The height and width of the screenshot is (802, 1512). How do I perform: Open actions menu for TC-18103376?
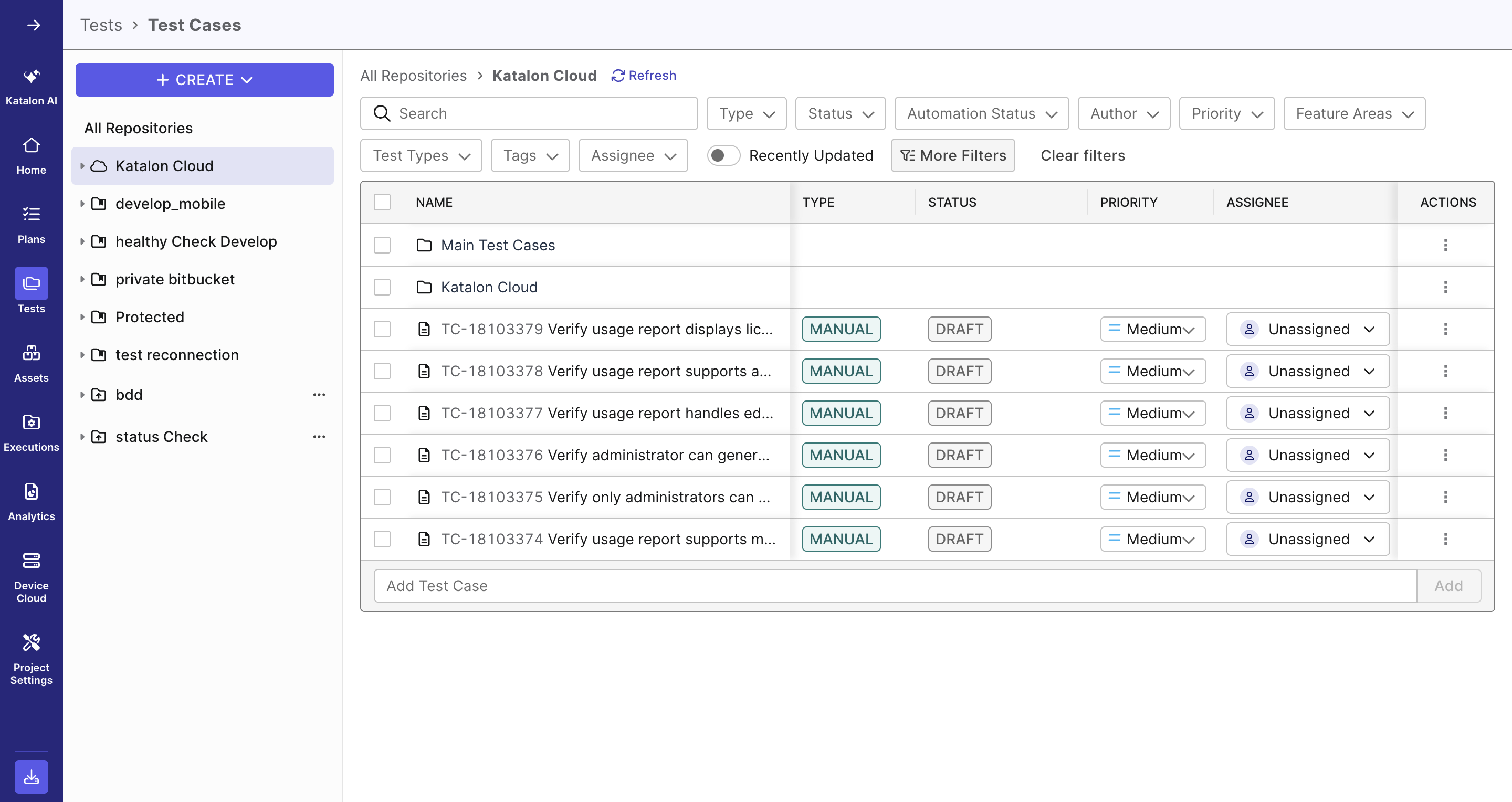click(1445, 455)
